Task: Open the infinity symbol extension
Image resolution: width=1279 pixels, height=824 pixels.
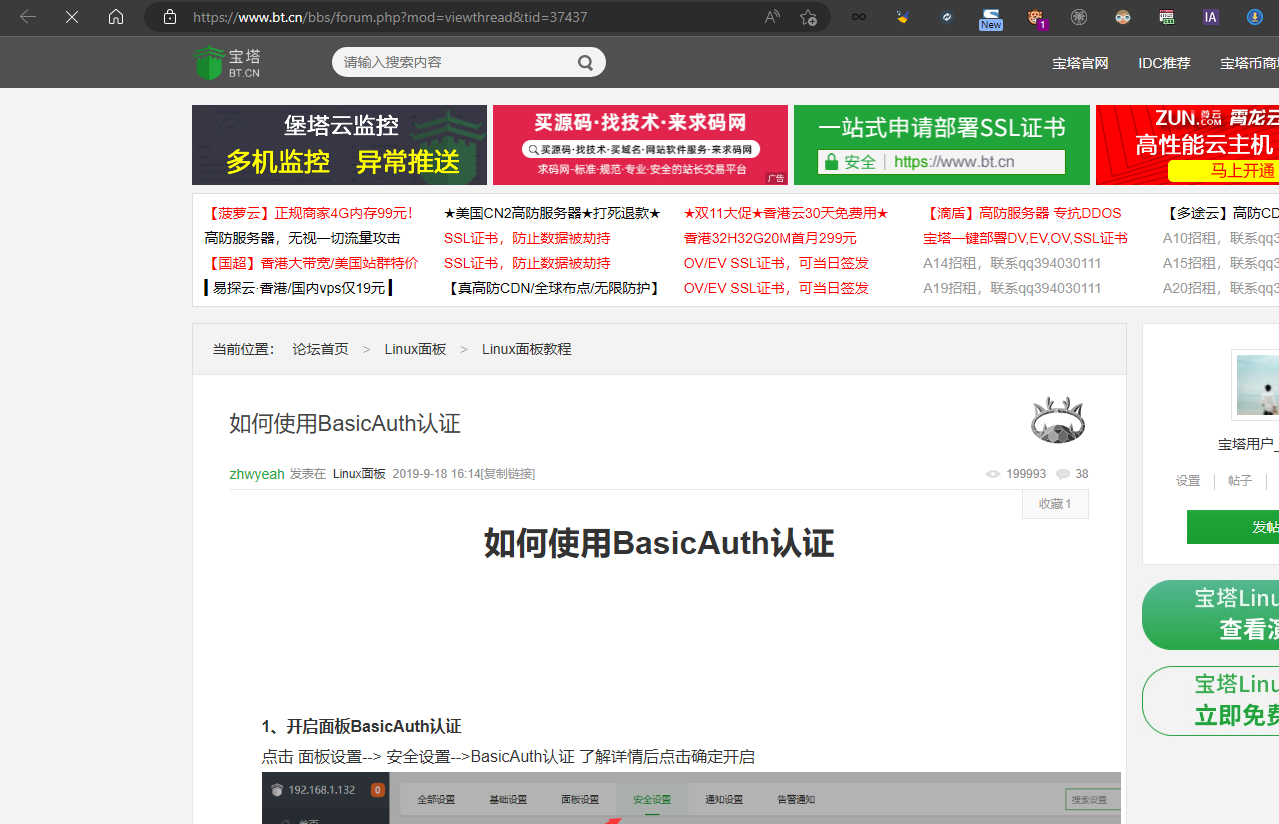Action: [x=858, y=17]
